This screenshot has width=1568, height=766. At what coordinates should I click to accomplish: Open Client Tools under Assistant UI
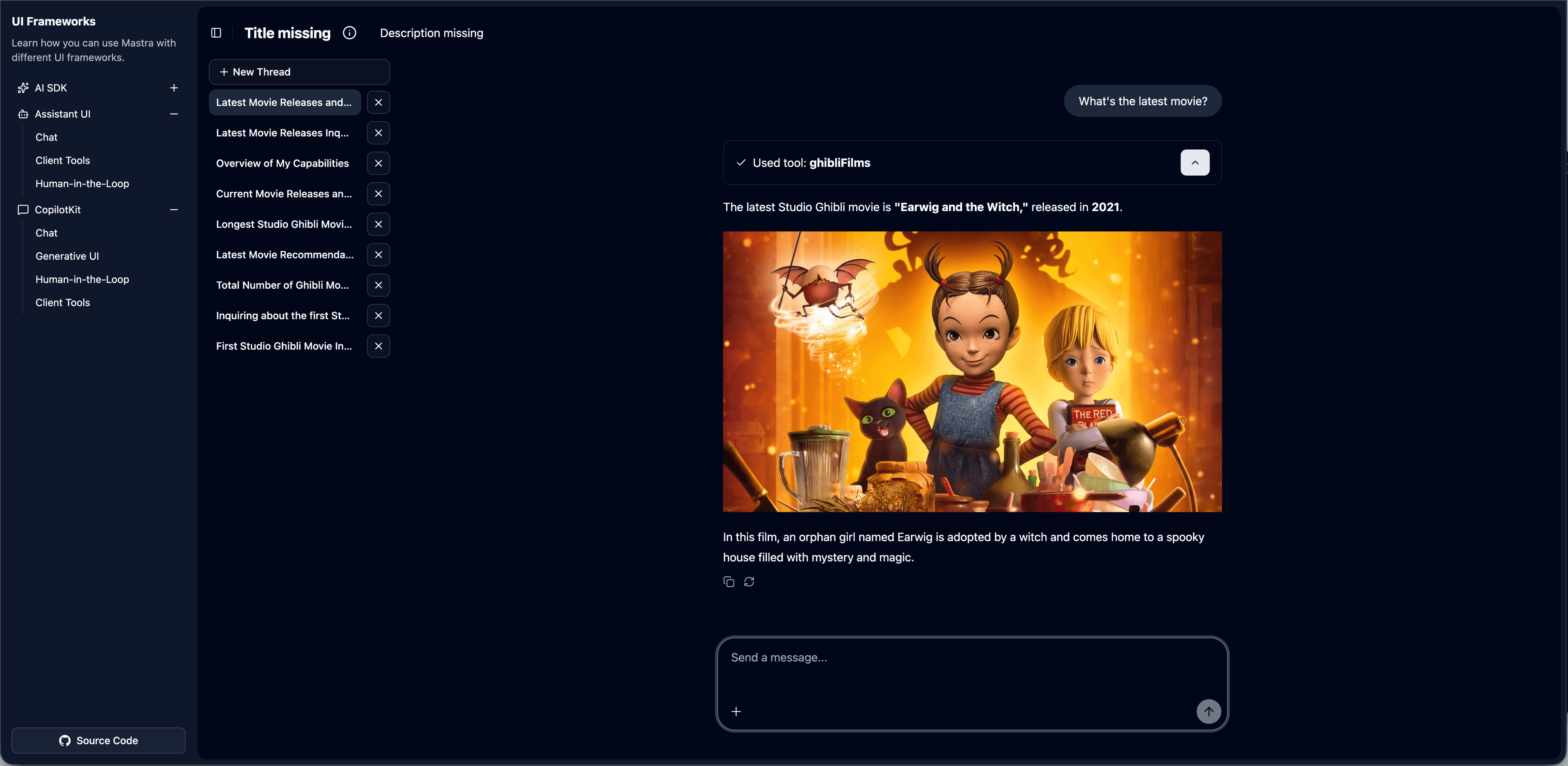tap(63, 160)
